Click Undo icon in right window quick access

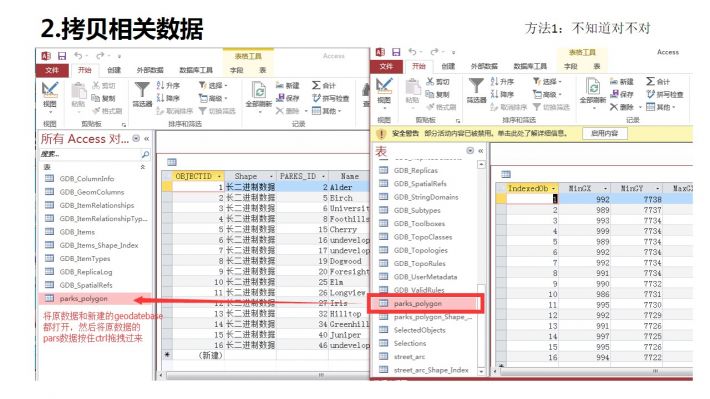click(413, 52)
